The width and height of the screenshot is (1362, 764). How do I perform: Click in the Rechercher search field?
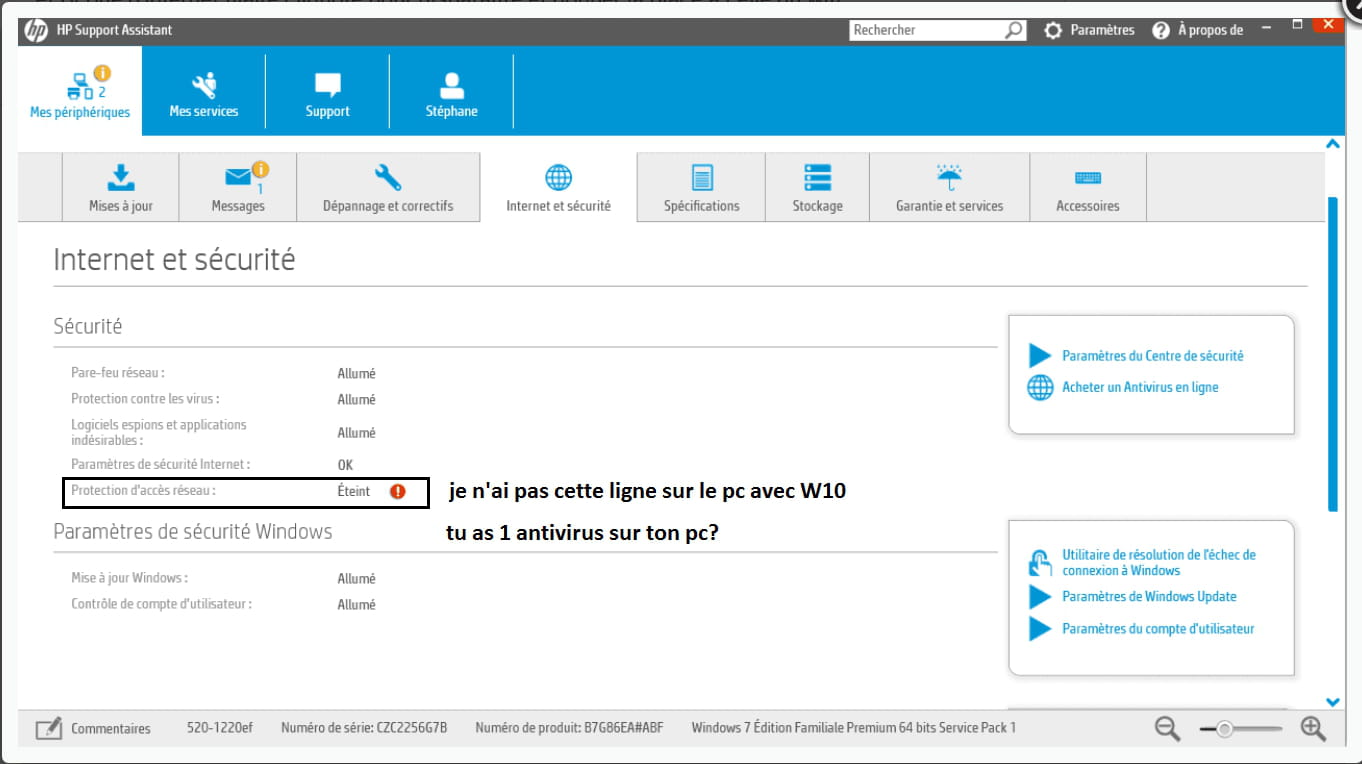point(924,30)
